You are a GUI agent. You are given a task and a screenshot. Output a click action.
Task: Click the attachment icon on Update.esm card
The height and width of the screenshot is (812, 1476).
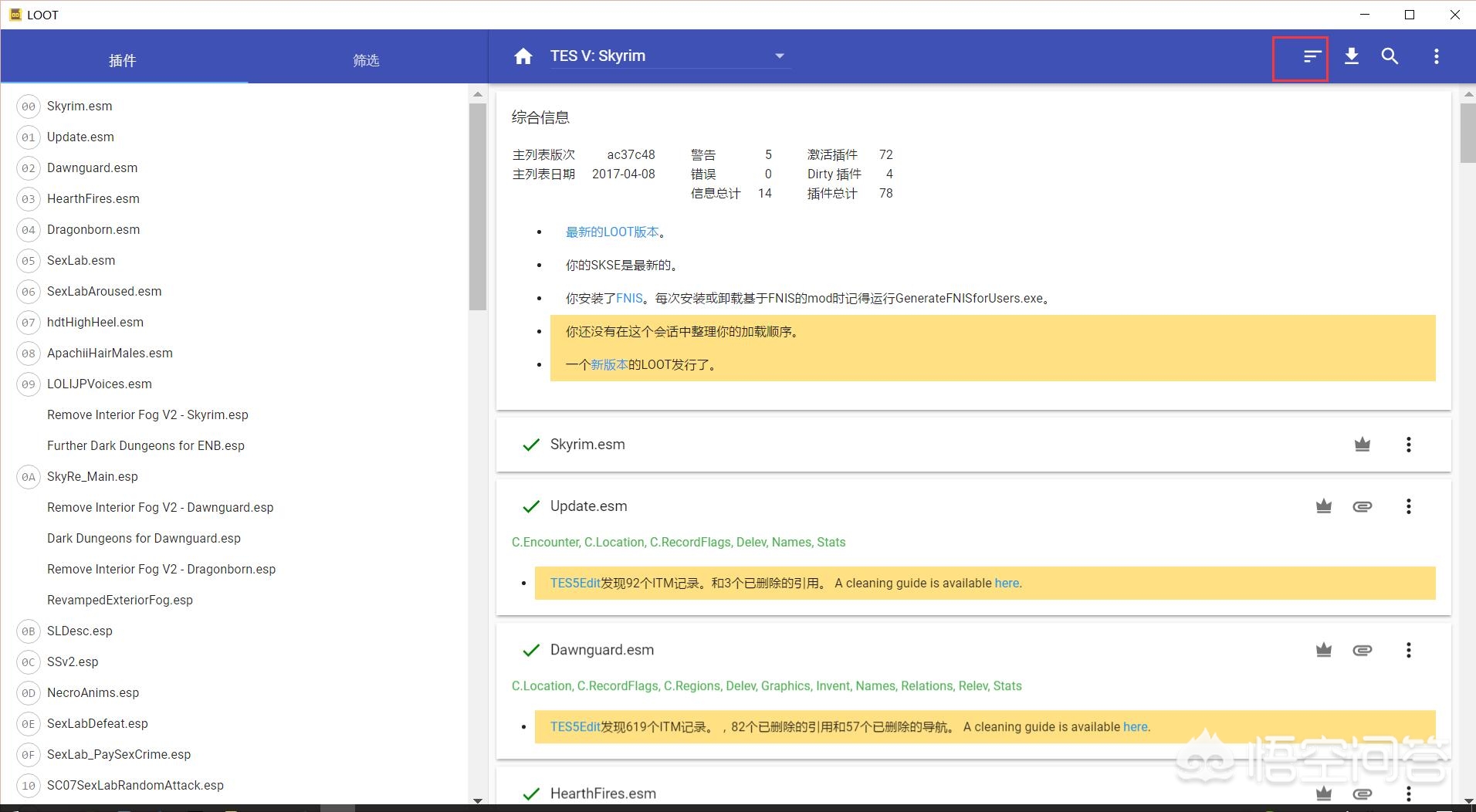pos(1363,506)
